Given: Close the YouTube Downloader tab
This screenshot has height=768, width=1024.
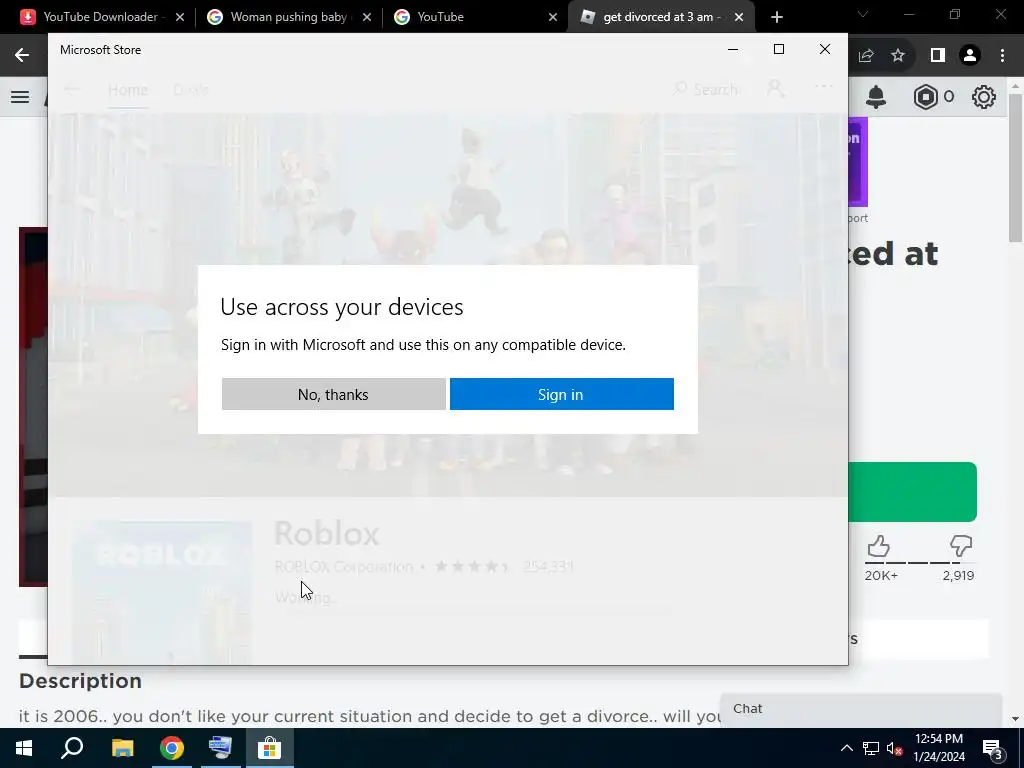Looking at the screenshot, I should tap(180, 18).
